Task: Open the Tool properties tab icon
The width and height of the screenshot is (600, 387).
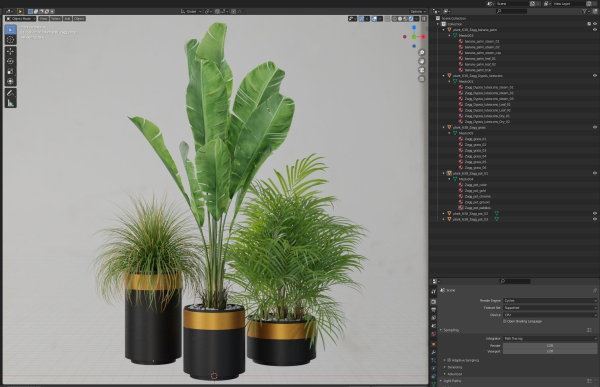Action: click(x=434, y=292)
